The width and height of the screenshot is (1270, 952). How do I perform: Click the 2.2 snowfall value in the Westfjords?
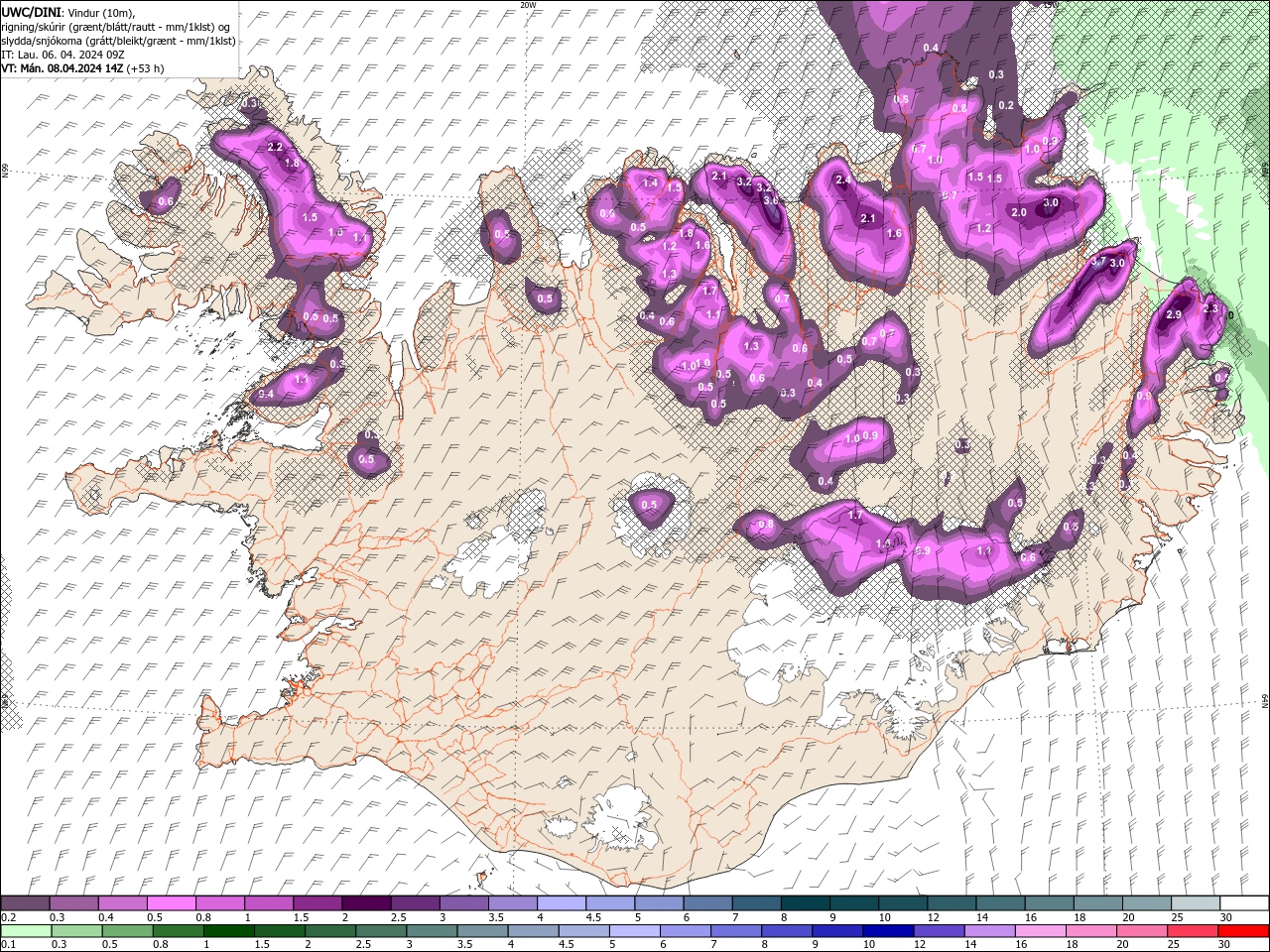275,147
